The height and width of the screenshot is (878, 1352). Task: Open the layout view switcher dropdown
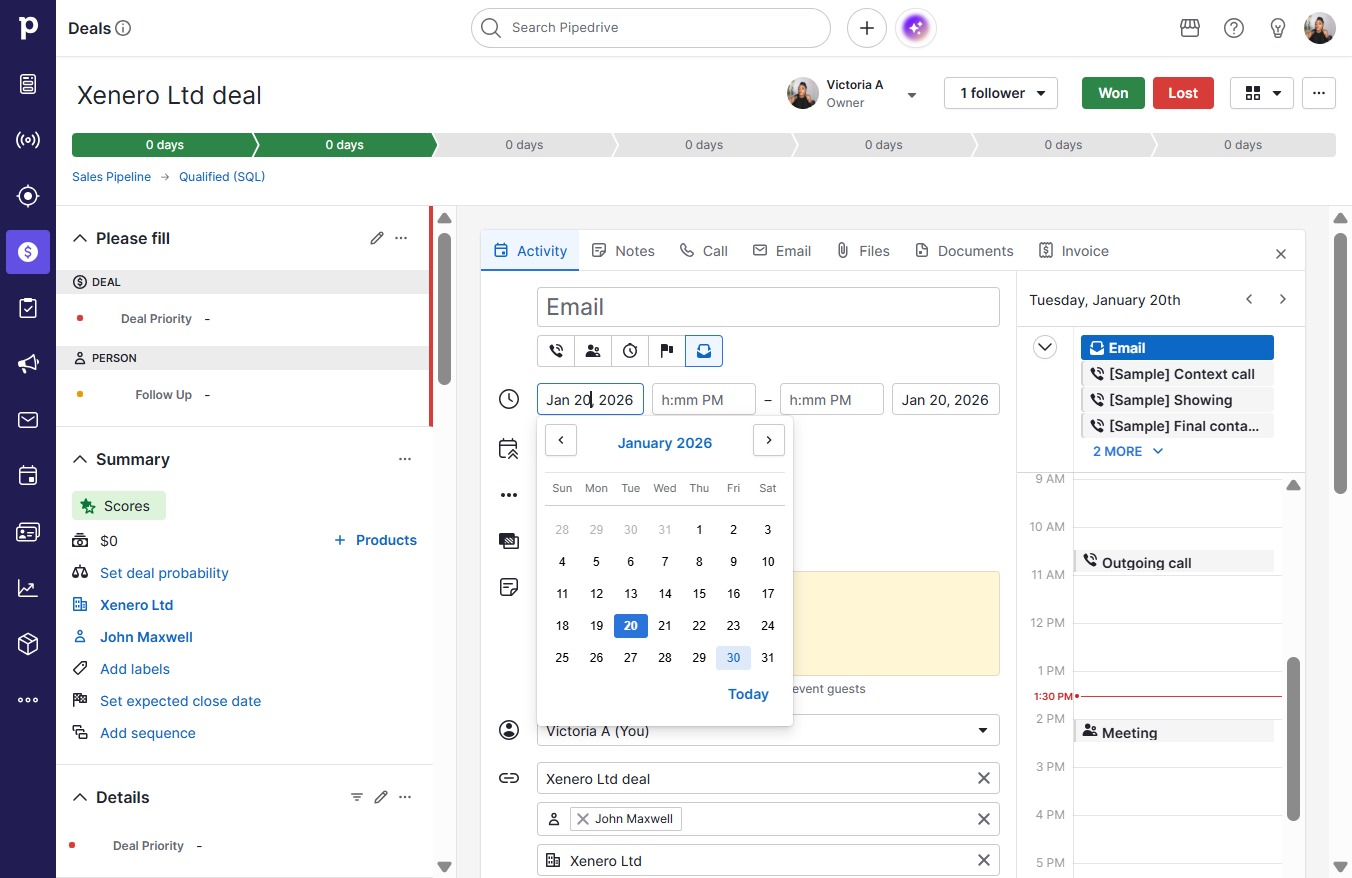click(1262, 93)
